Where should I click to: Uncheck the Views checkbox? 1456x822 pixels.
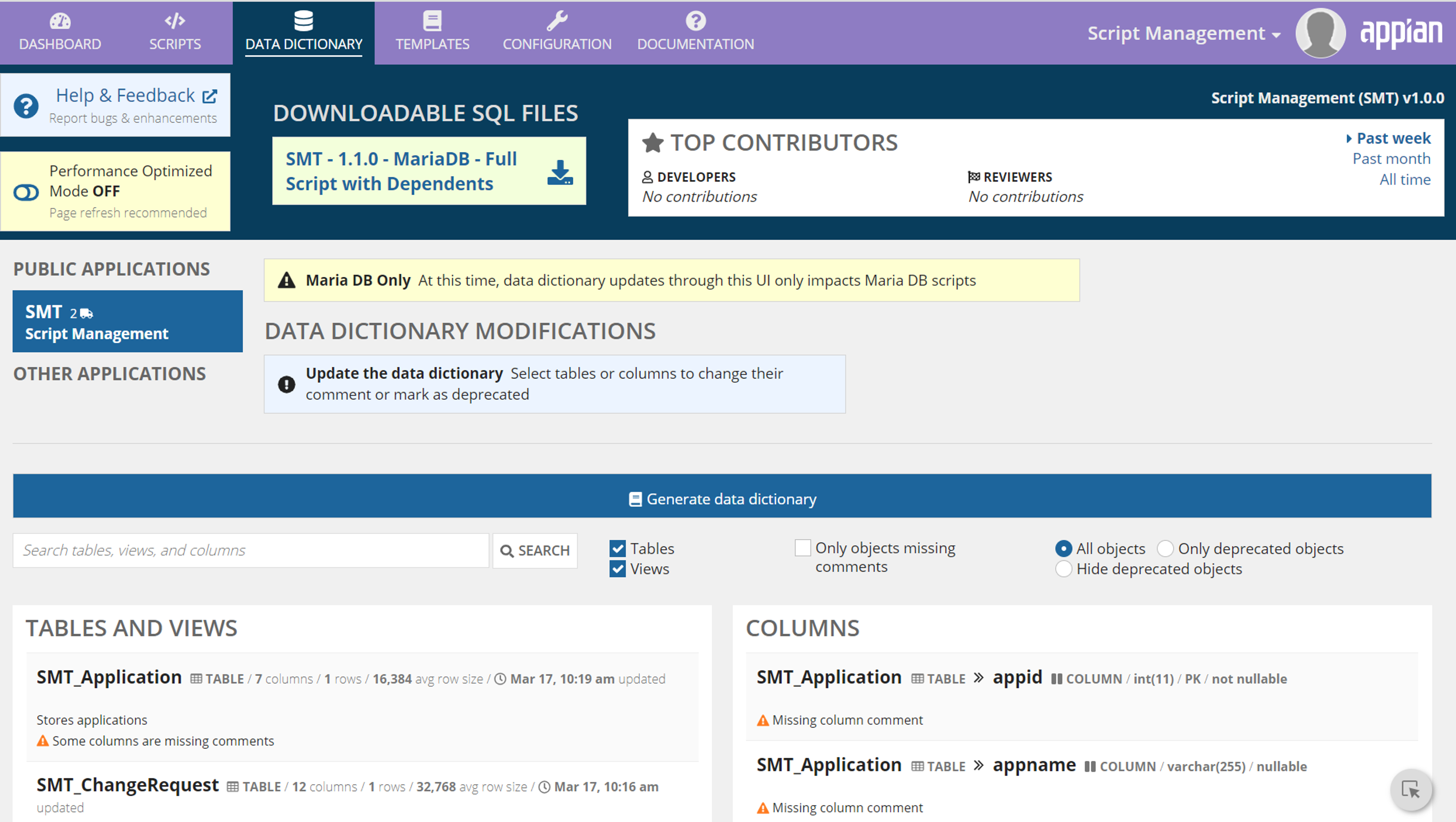618,569
